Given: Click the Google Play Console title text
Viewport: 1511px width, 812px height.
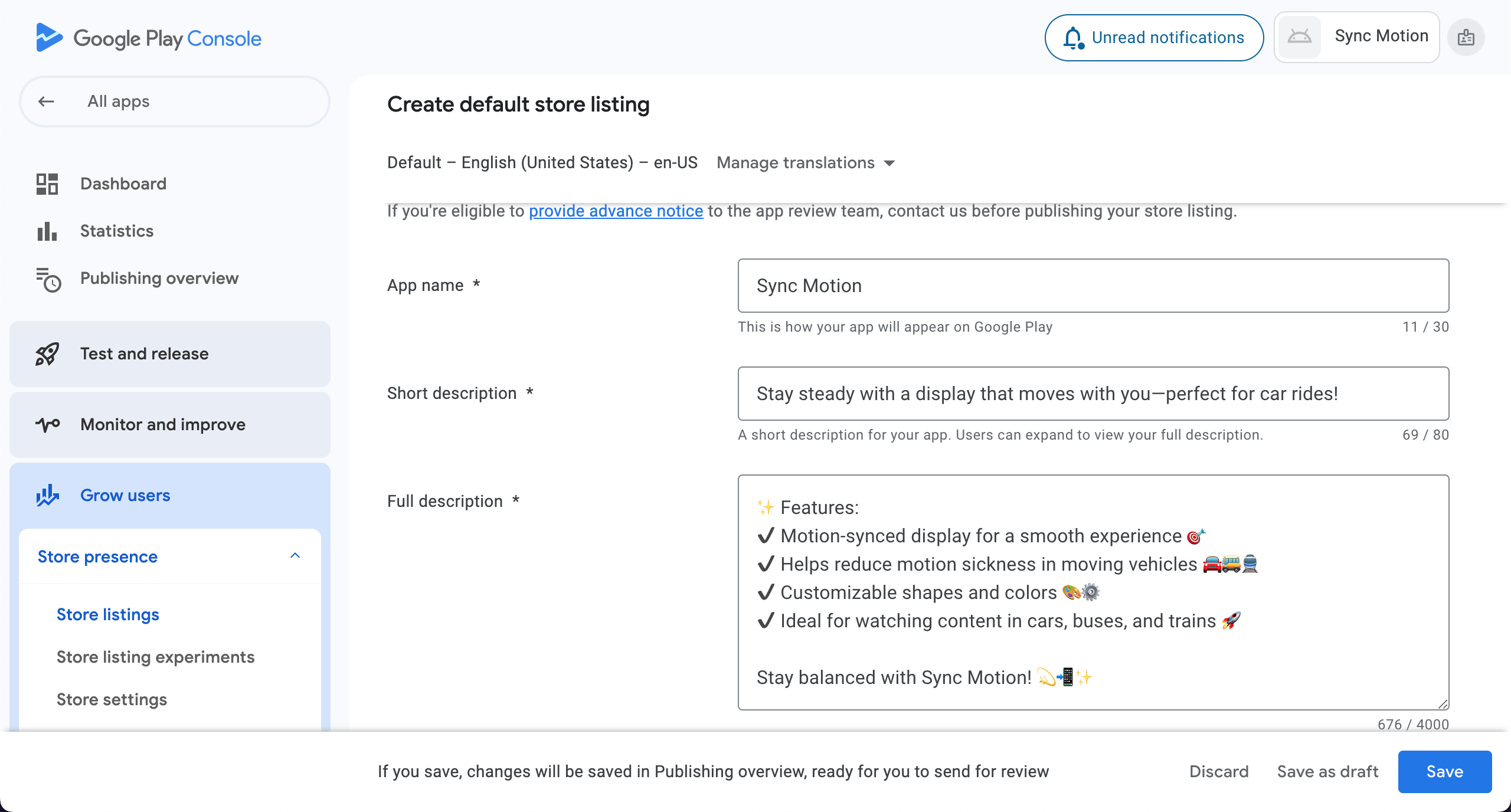Looking at the screenshot, I should (167, 38).
